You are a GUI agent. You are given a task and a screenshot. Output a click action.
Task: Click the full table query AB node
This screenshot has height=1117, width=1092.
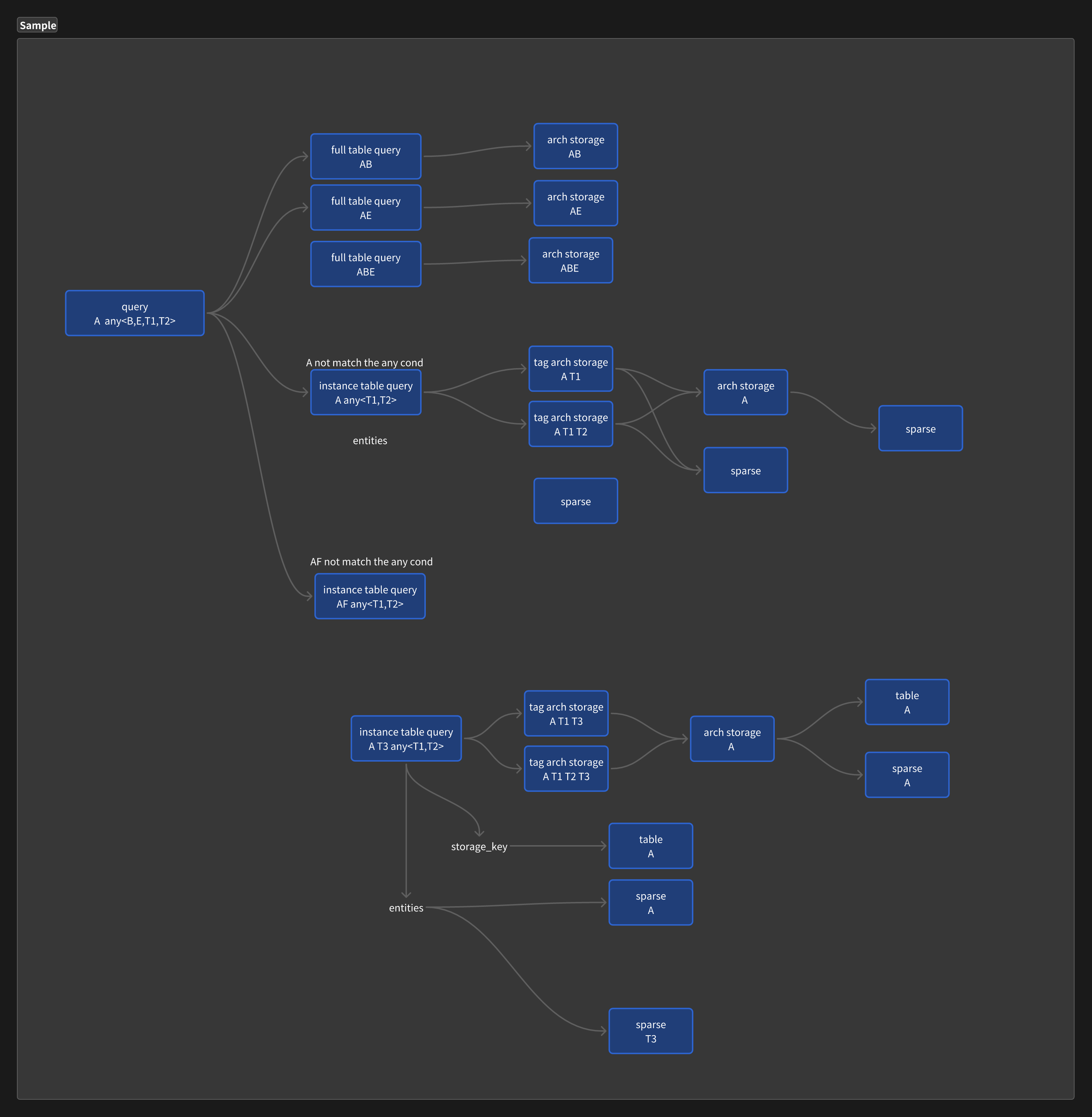[365, 157]
